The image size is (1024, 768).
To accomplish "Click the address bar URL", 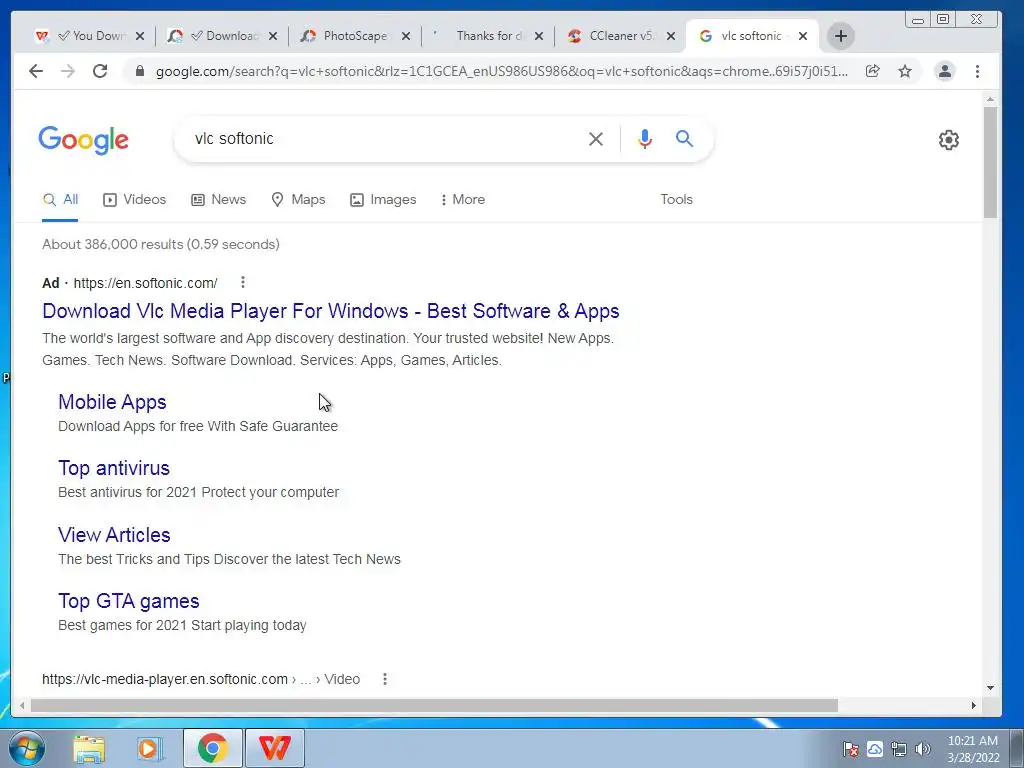I will [x=502, y=71].
